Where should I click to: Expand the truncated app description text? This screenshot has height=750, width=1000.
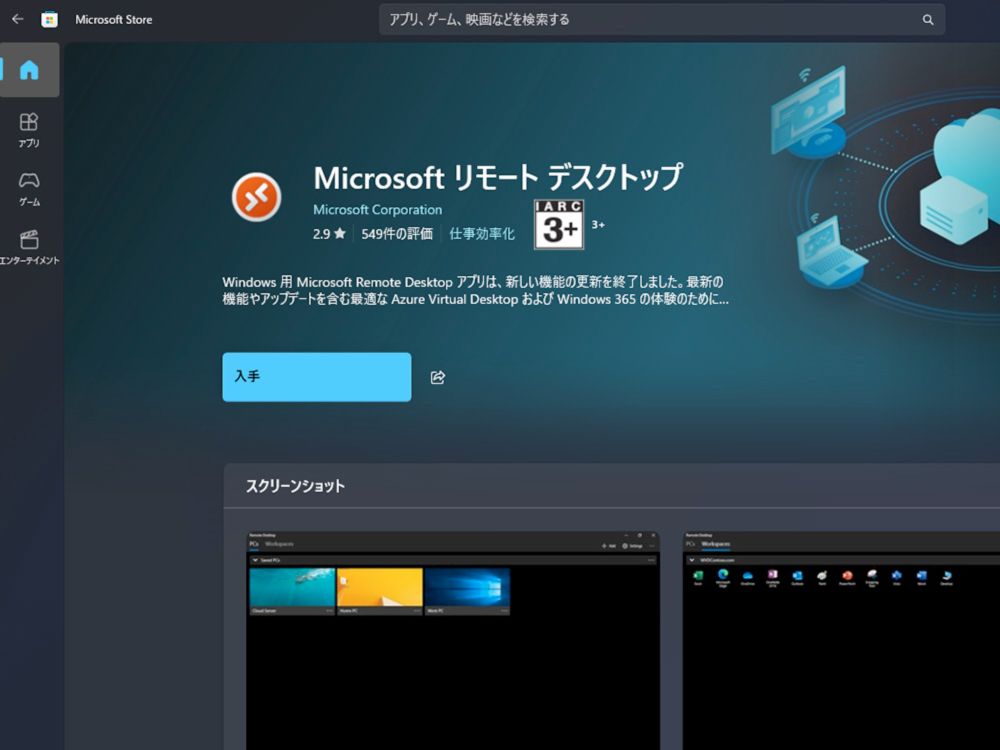pyautogui.click(x=475, y=291)
